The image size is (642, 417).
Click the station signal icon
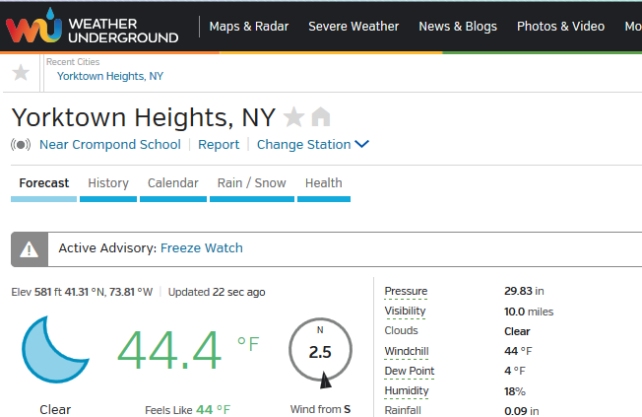click(x=21, y=145)
